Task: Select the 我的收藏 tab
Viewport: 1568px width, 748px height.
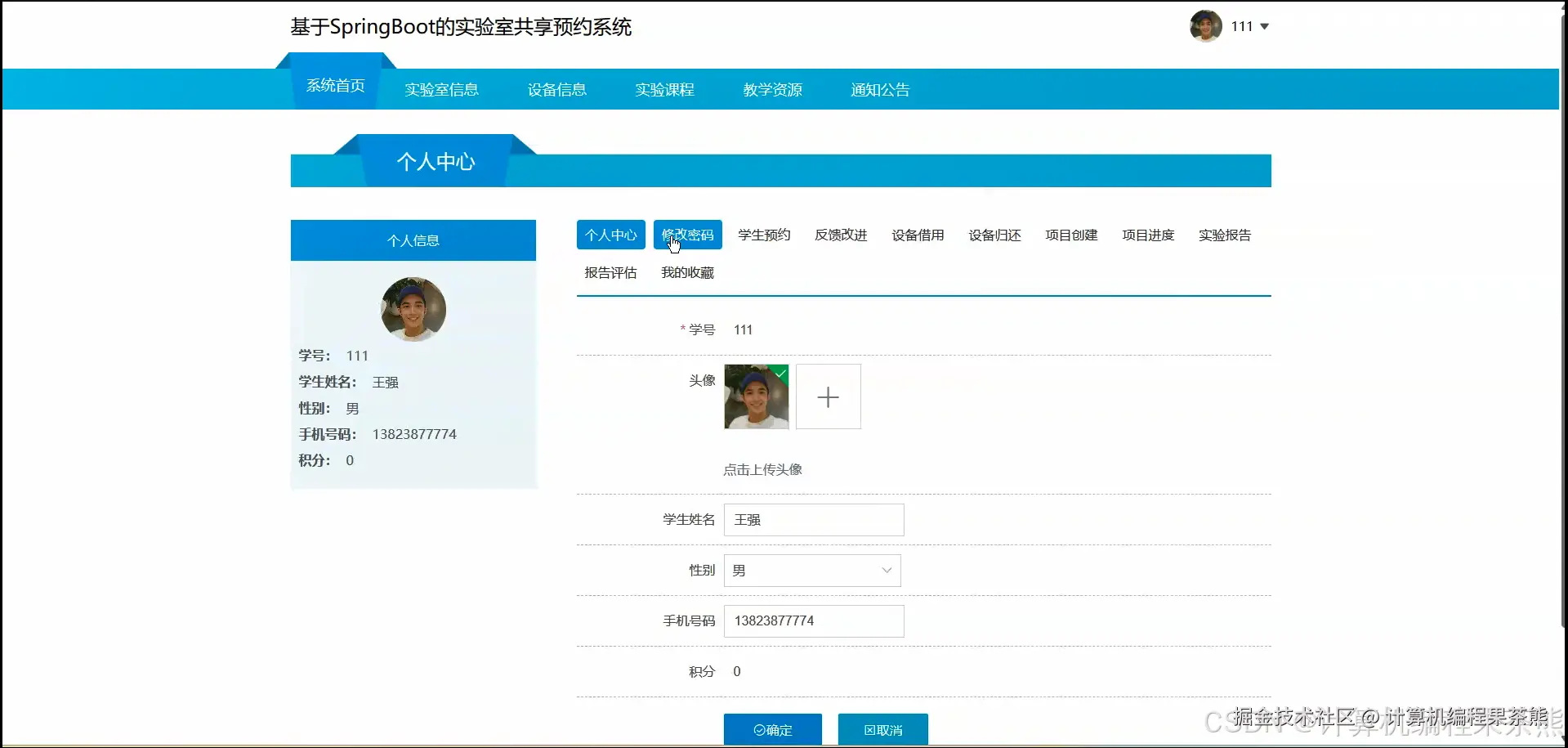Action: pyautogui.click(x=686, y=272)
